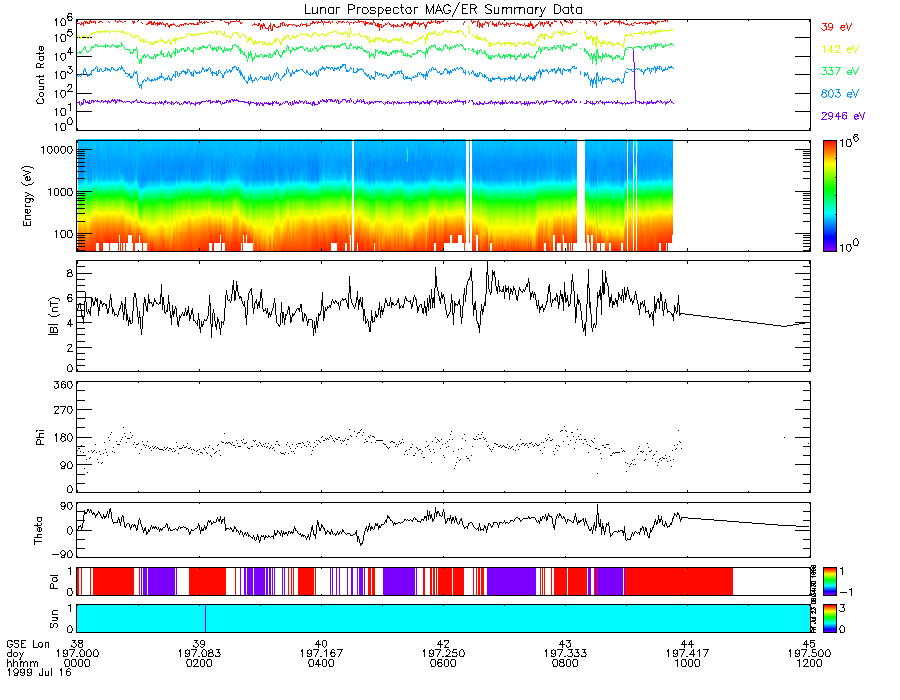Click the '8' tick on the |B| axis
900x700 pixels.
coord(70,273)
